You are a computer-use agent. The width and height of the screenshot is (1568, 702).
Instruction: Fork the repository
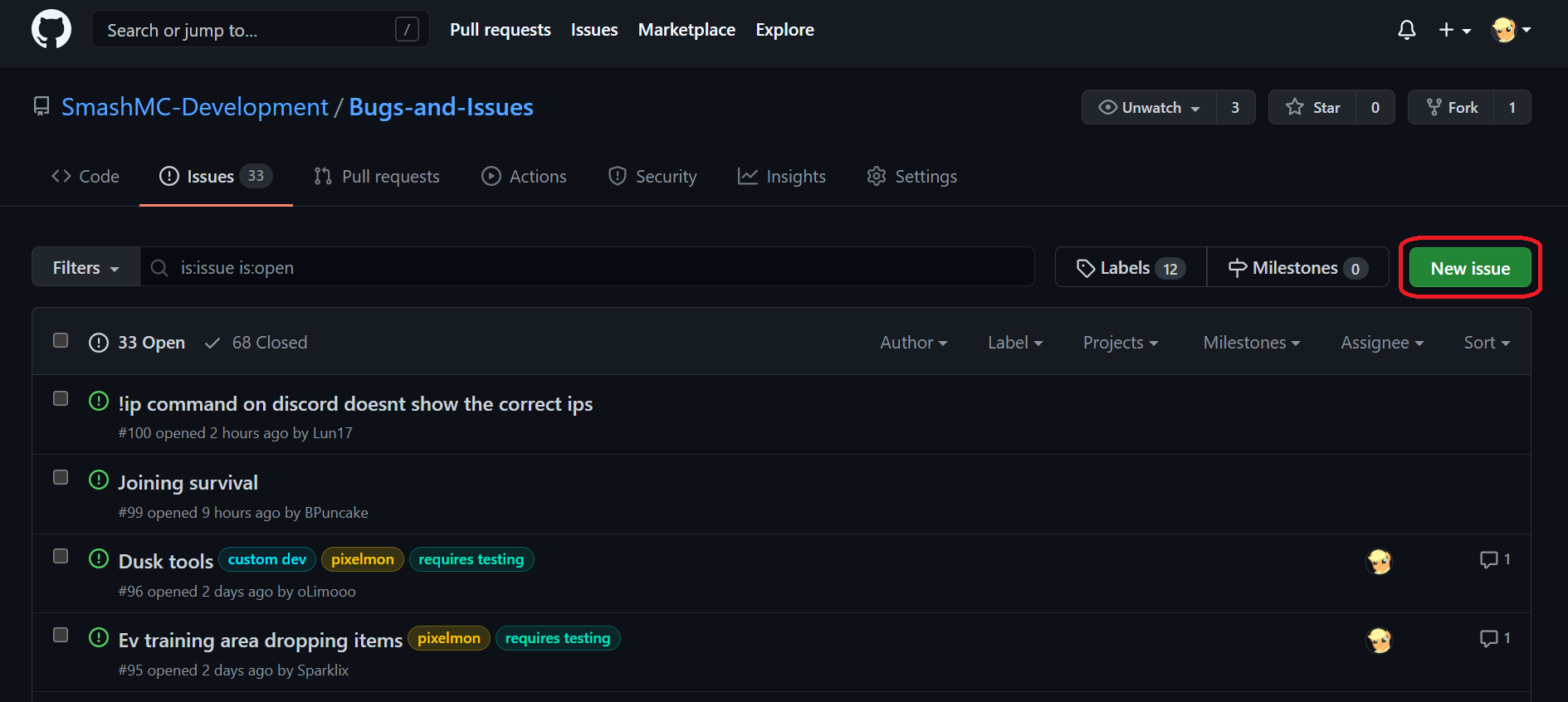[1451, 107]
